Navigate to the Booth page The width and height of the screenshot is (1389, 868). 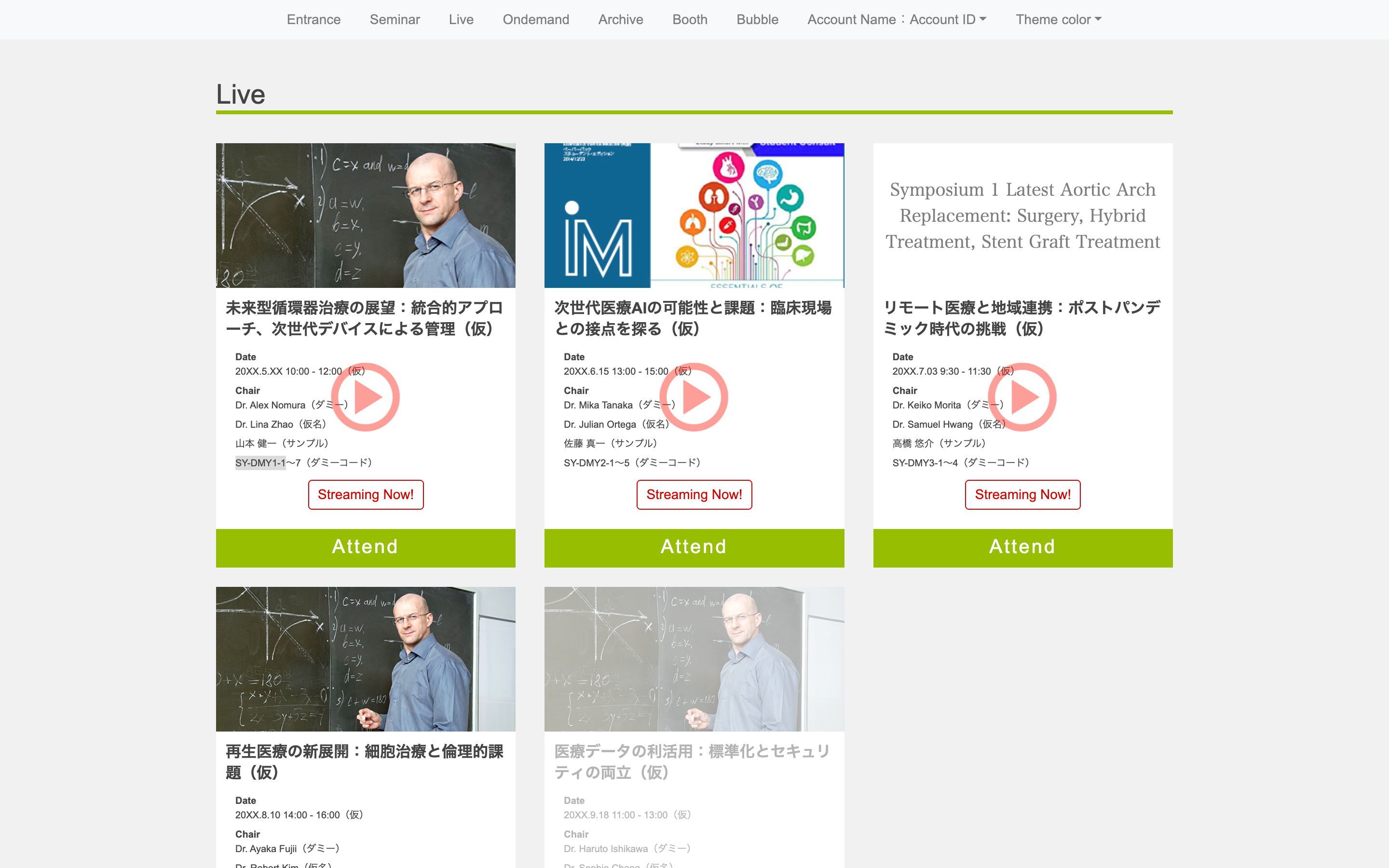pos(689,19)
